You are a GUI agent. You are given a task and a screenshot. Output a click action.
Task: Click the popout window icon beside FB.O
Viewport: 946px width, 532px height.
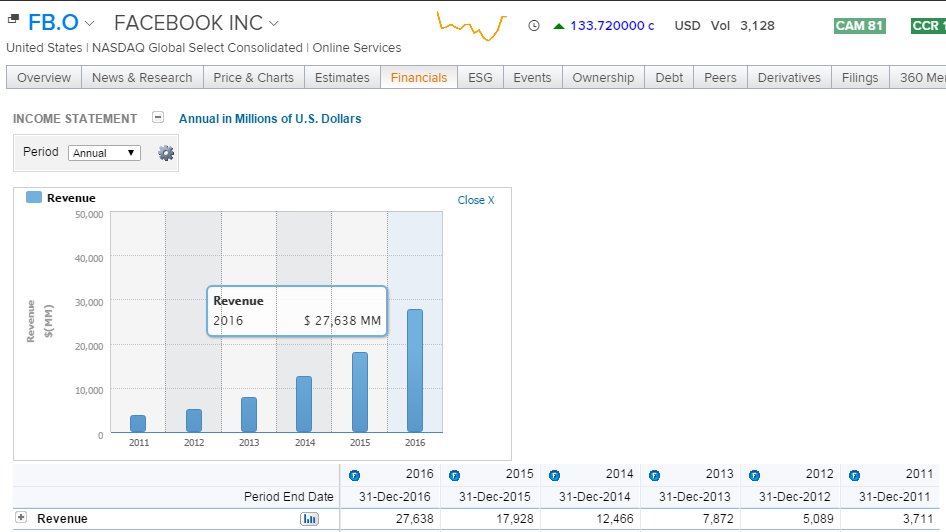13,19
